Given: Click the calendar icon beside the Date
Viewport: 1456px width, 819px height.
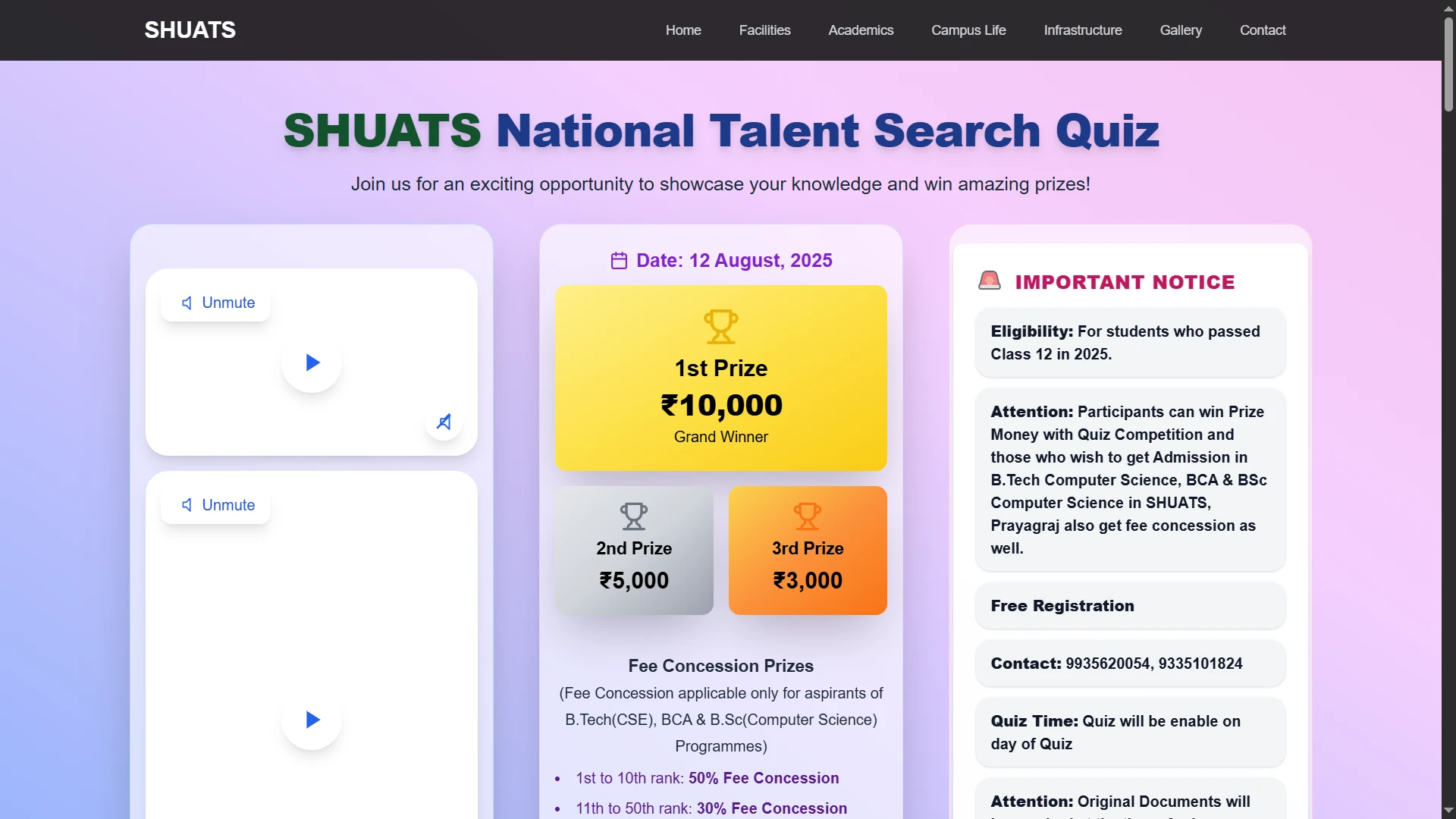Looking at the screenshot, I should point(620,260).
